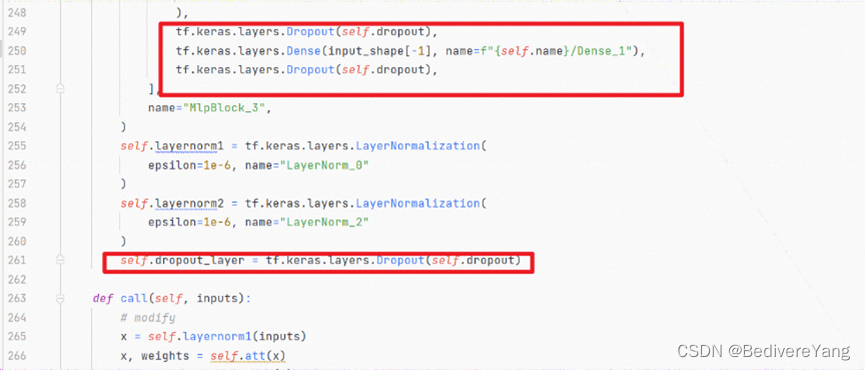Click epsilon=1e-6 on line 259
865x370 pixels.
point(189,222)
